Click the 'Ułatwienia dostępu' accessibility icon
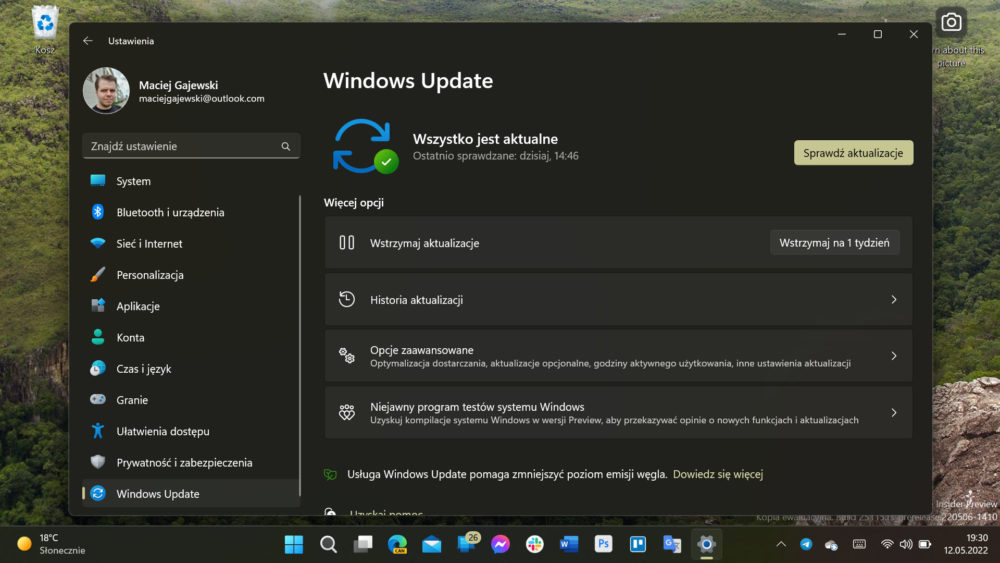 98,430
